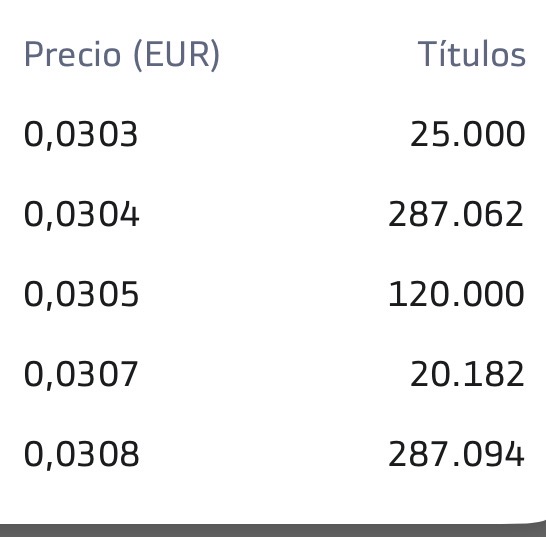Select the price 0,0304
546x537 pixels.
pos(81,215)
